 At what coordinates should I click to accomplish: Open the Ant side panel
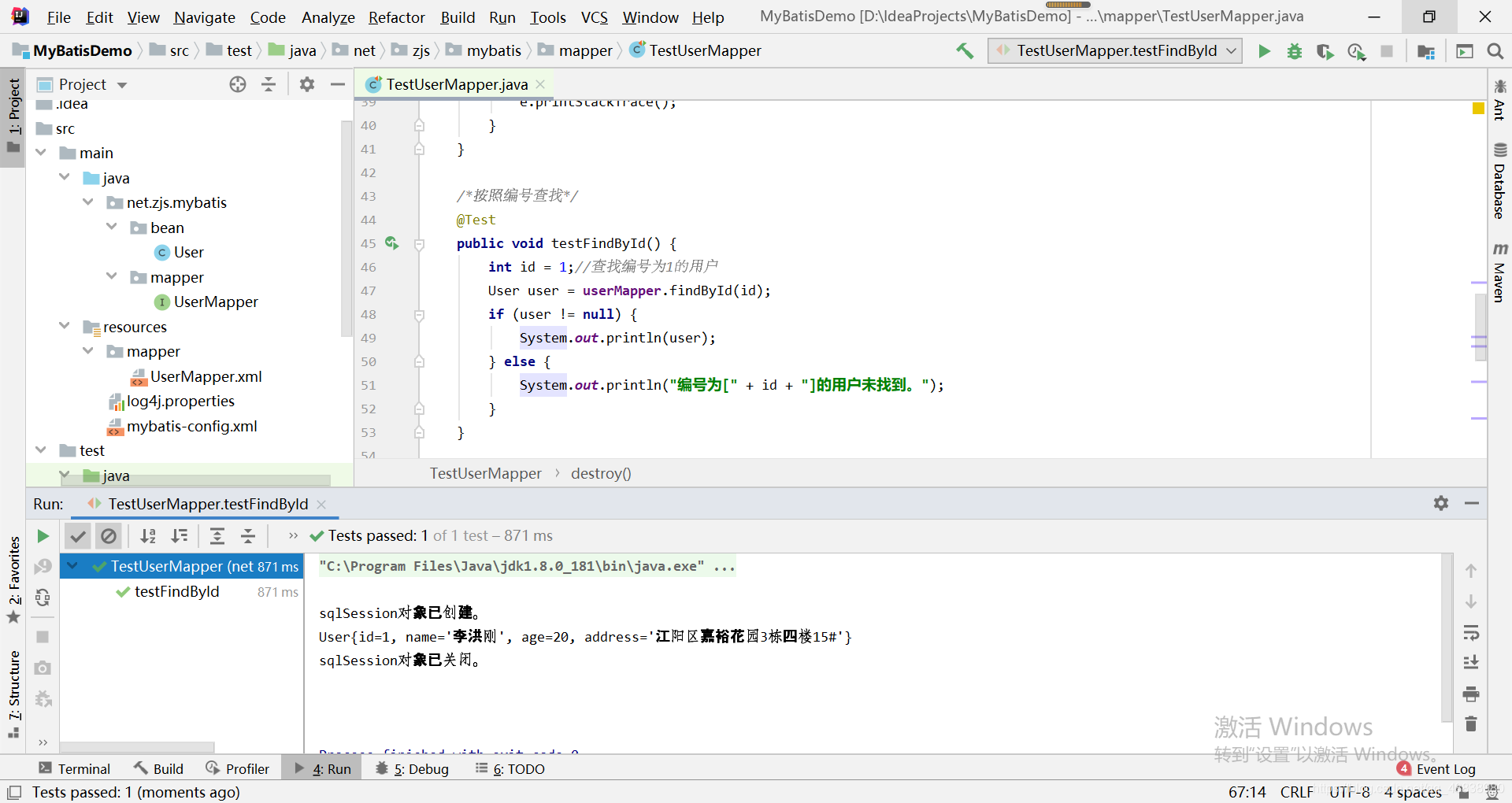1499,100
